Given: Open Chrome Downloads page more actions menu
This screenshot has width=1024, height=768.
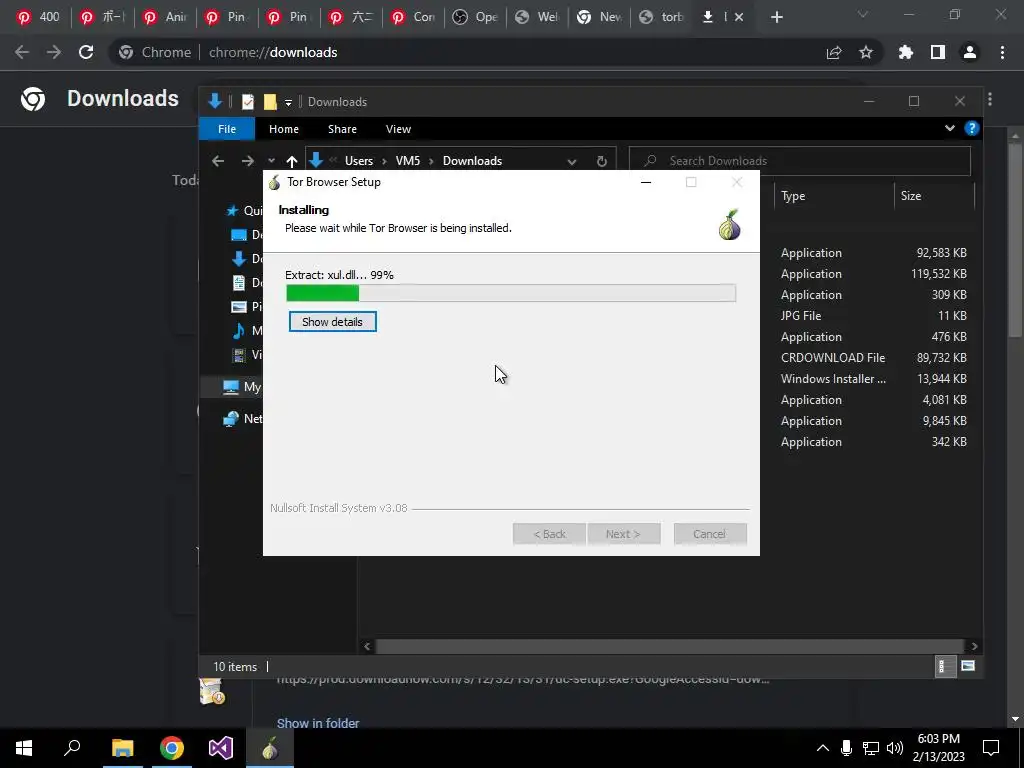Looking at the screenshot, I should tap(990, 99).
